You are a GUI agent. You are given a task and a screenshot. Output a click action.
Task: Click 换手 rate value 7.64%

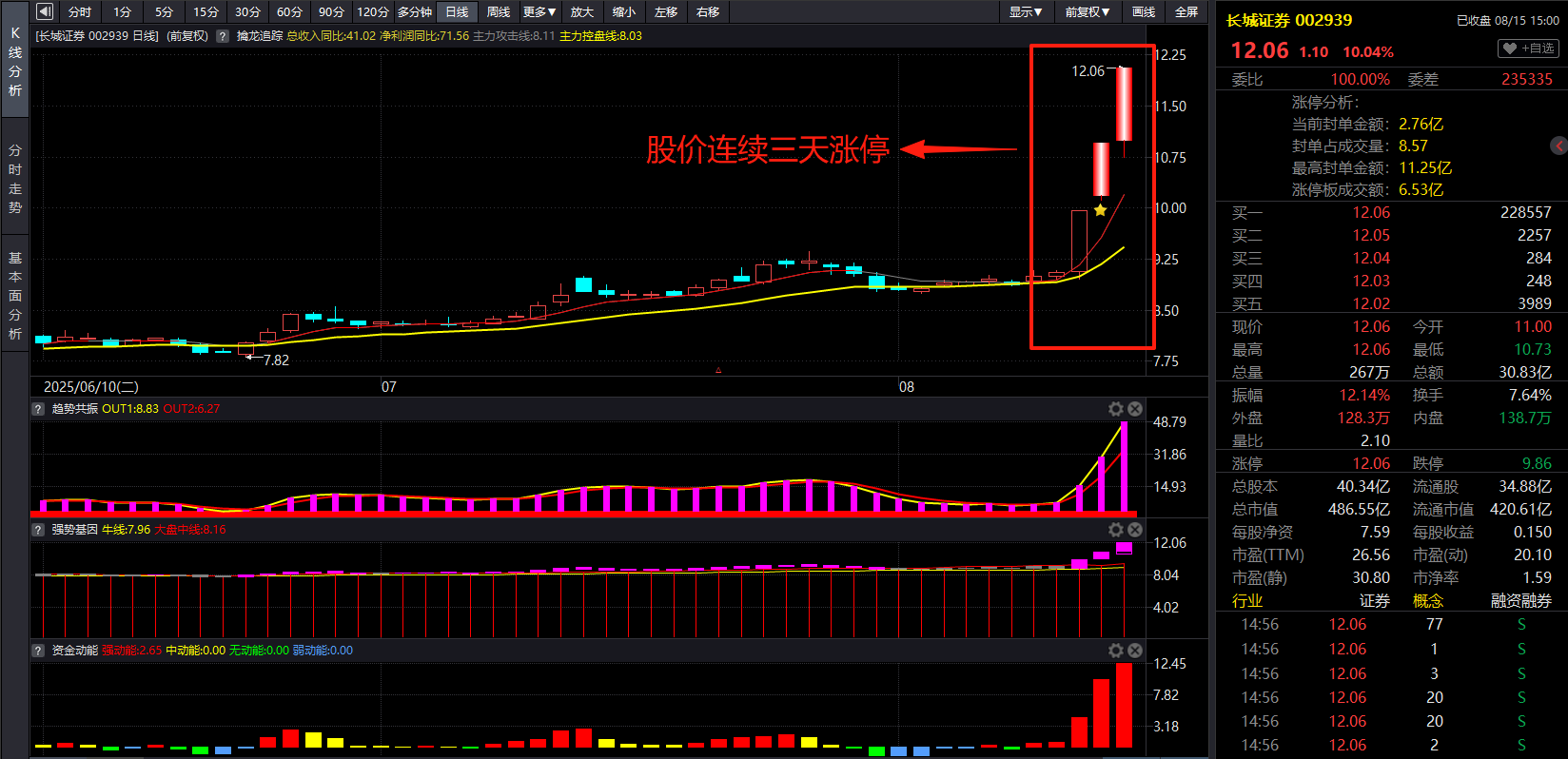tap(1530, 396)
